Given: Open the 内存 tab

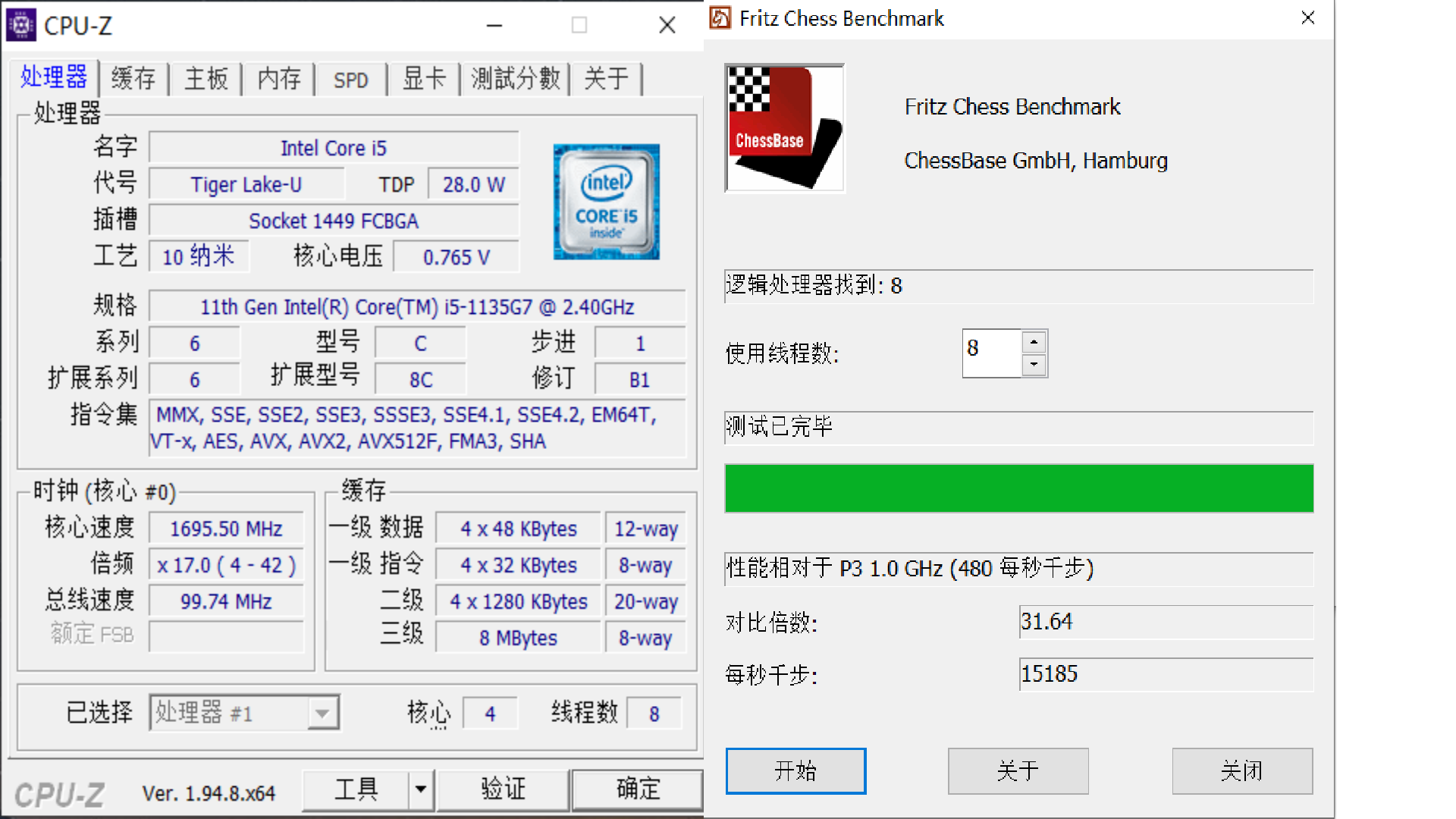Looking at the screenshot, I should [278, 79].
